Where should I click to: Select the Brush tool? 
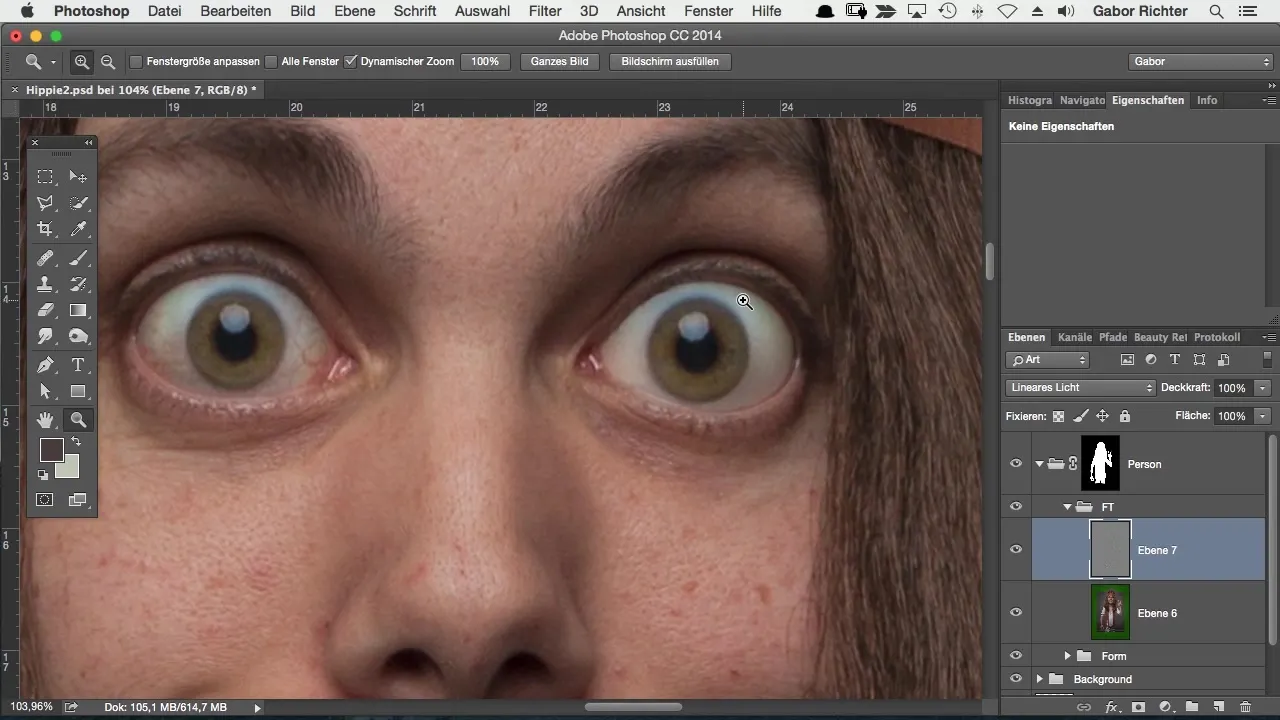(x=78, y=258)
